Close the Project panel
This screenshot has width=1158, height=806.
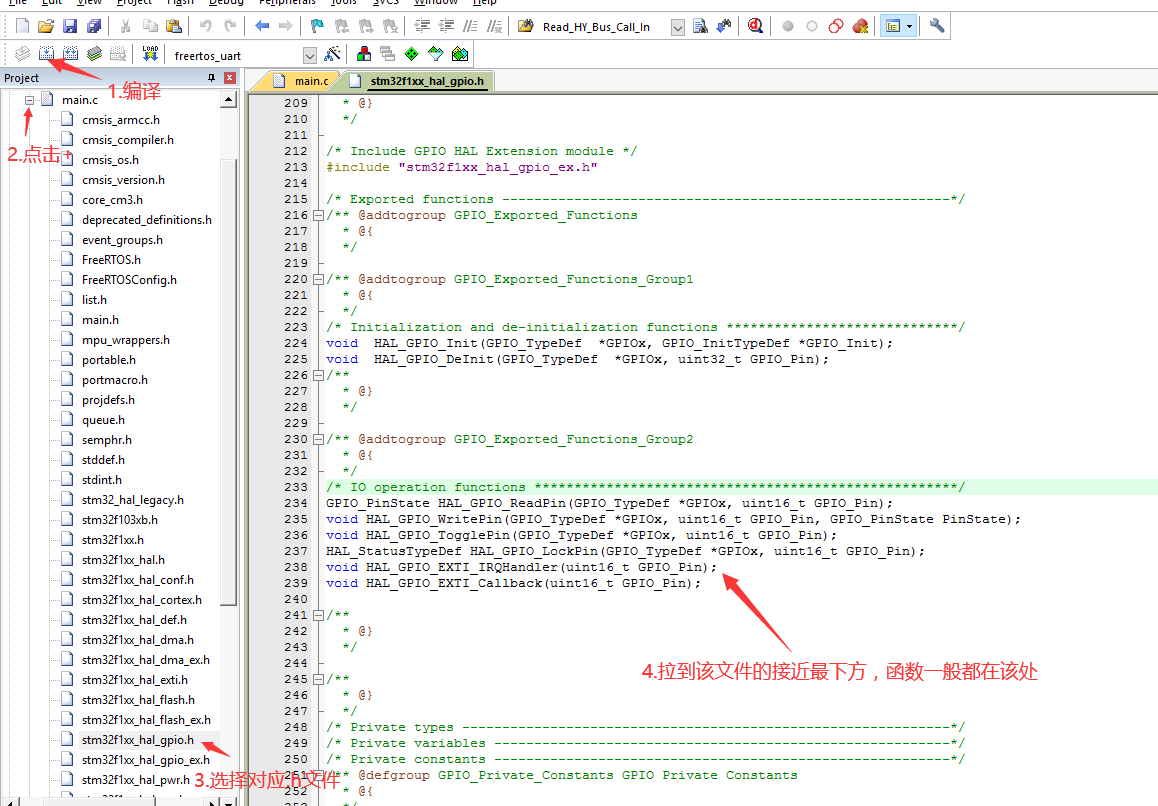[230, 78]
